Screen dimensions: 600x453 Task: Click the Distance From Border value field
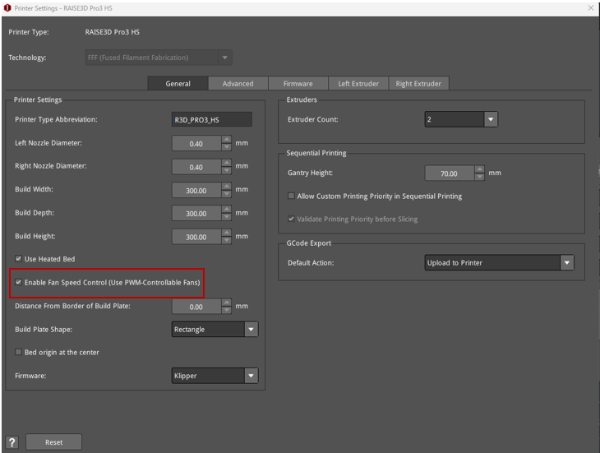[196, 307]
